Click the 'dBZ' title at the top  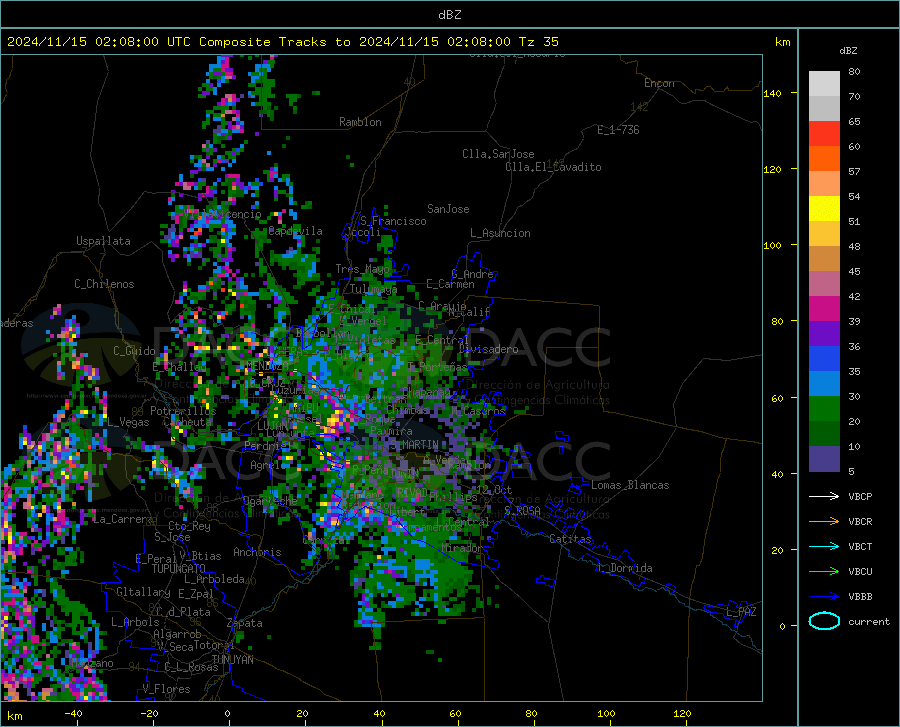tap(449, 15)
